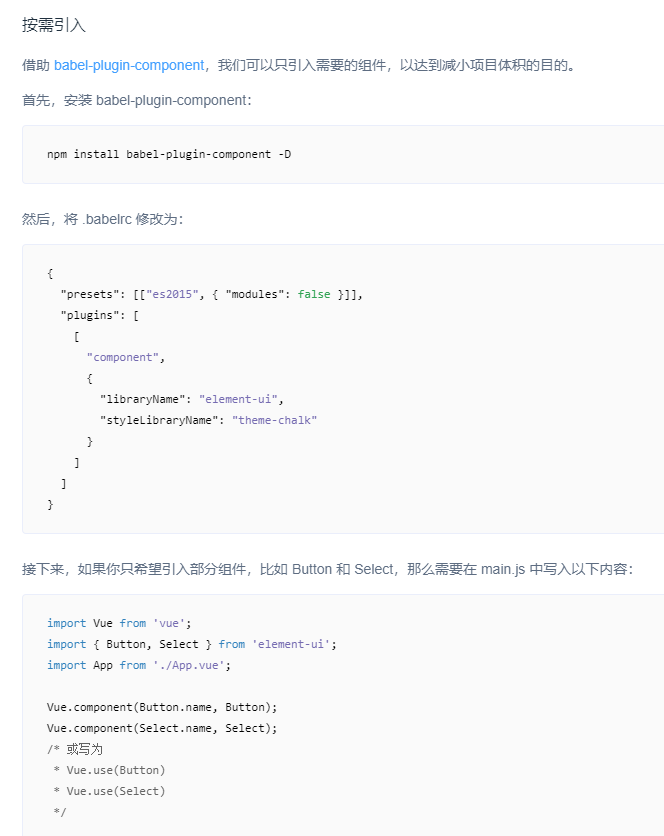Click the "element-ui" value beside libraryName
The width and height of the screenshot is (664, 836).
pyautogui.click(x=238, y=399)
